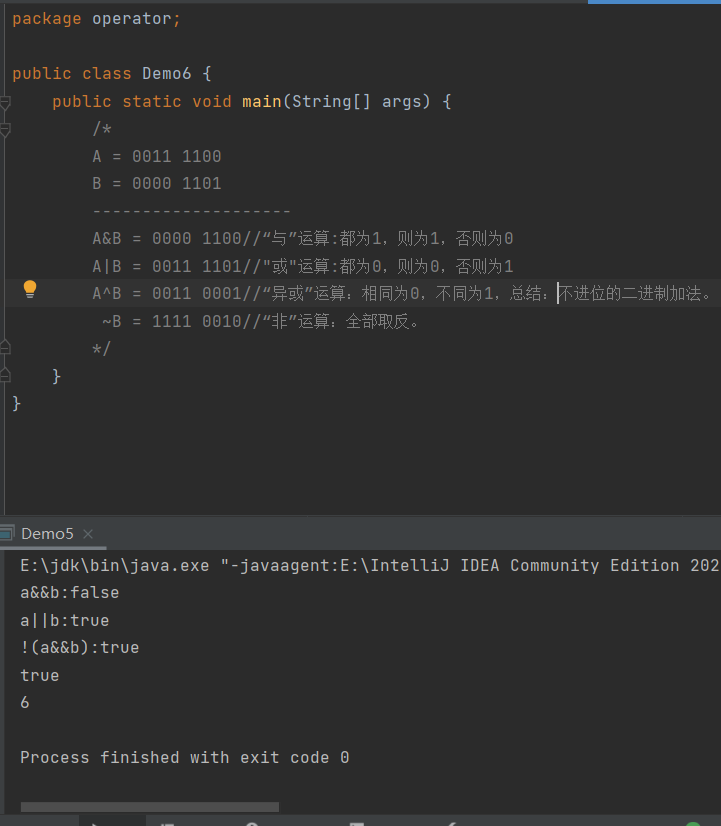The width and height of the screenshot is (721, 826).
Task: Click the "a&&b:false" console output line
Action: coord(69,593)
